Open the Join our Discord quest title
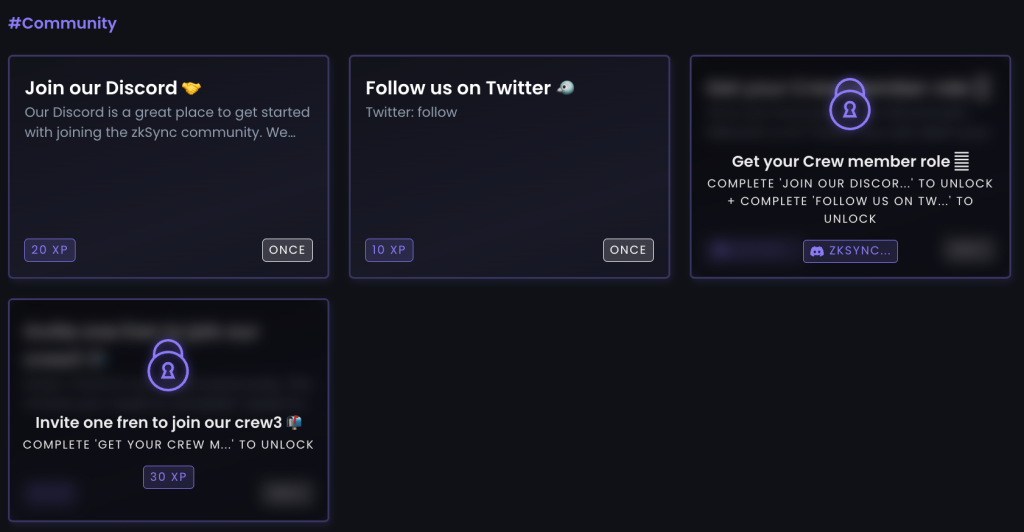 point(101,87)
